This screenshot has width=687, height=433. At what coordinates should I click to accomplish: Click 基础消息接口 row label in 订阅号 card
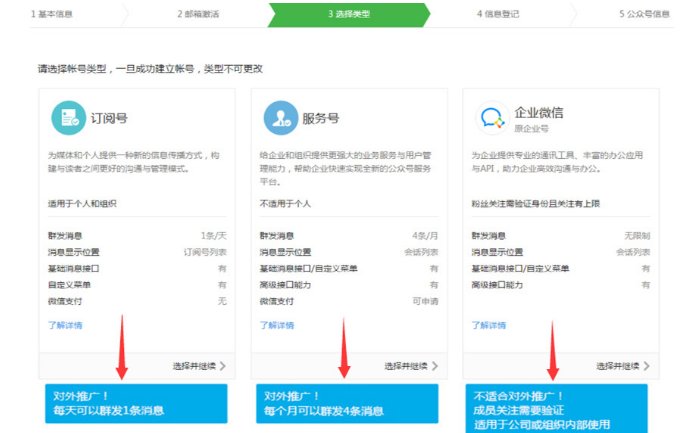click(x=74, y=268)
